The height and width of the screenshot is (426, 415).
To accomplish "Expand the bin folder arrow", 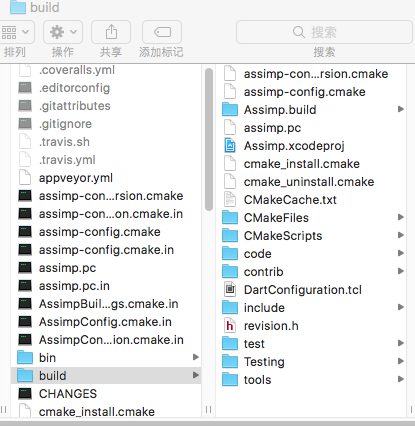I will [x=196, y=357].
